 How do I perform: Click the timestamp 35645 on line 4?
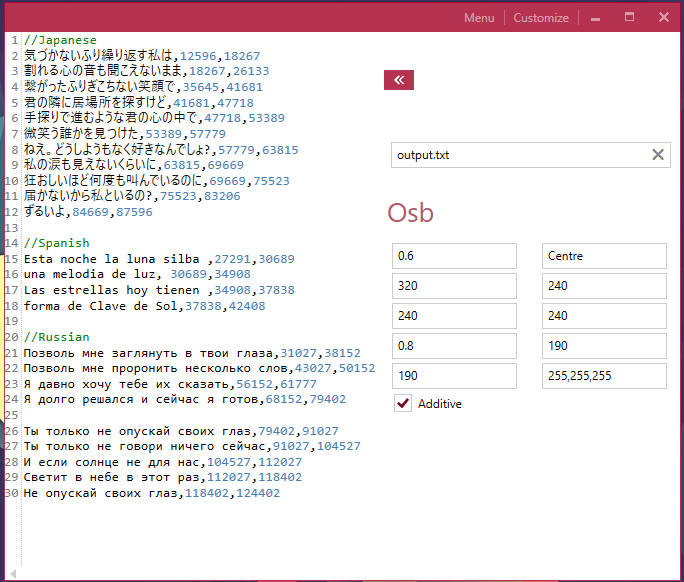coord(201,87)
